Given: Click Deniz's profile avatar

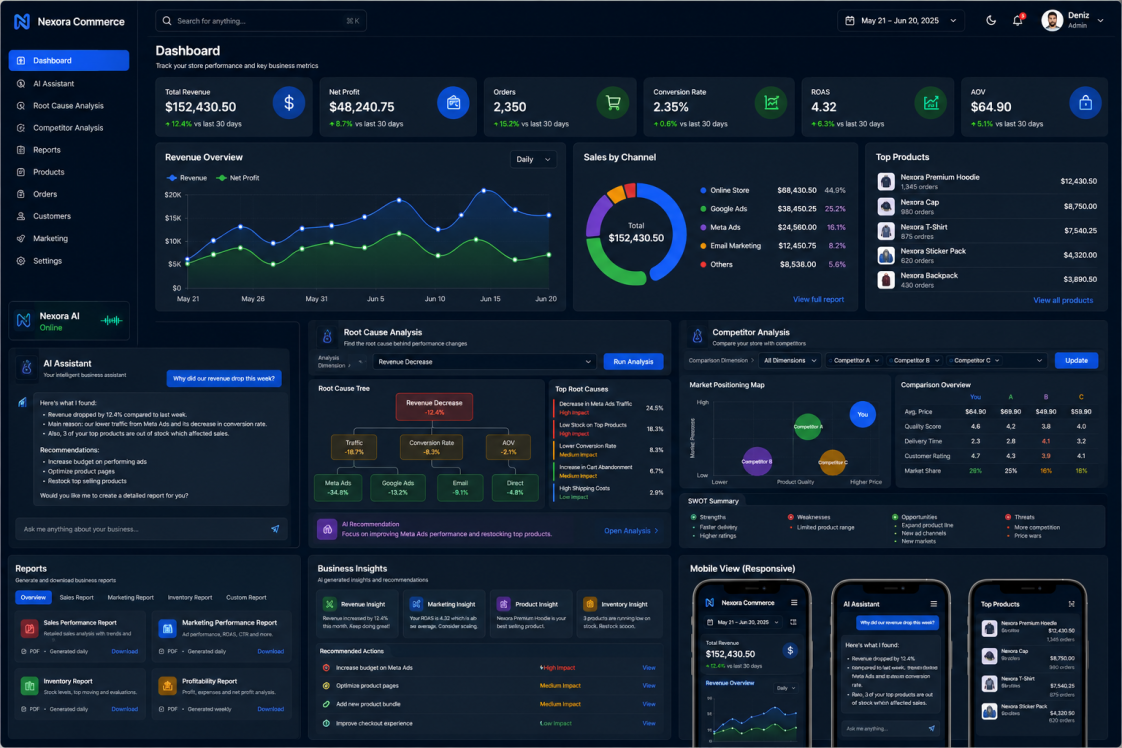Looking at the screenshot, I should 1052,21.
